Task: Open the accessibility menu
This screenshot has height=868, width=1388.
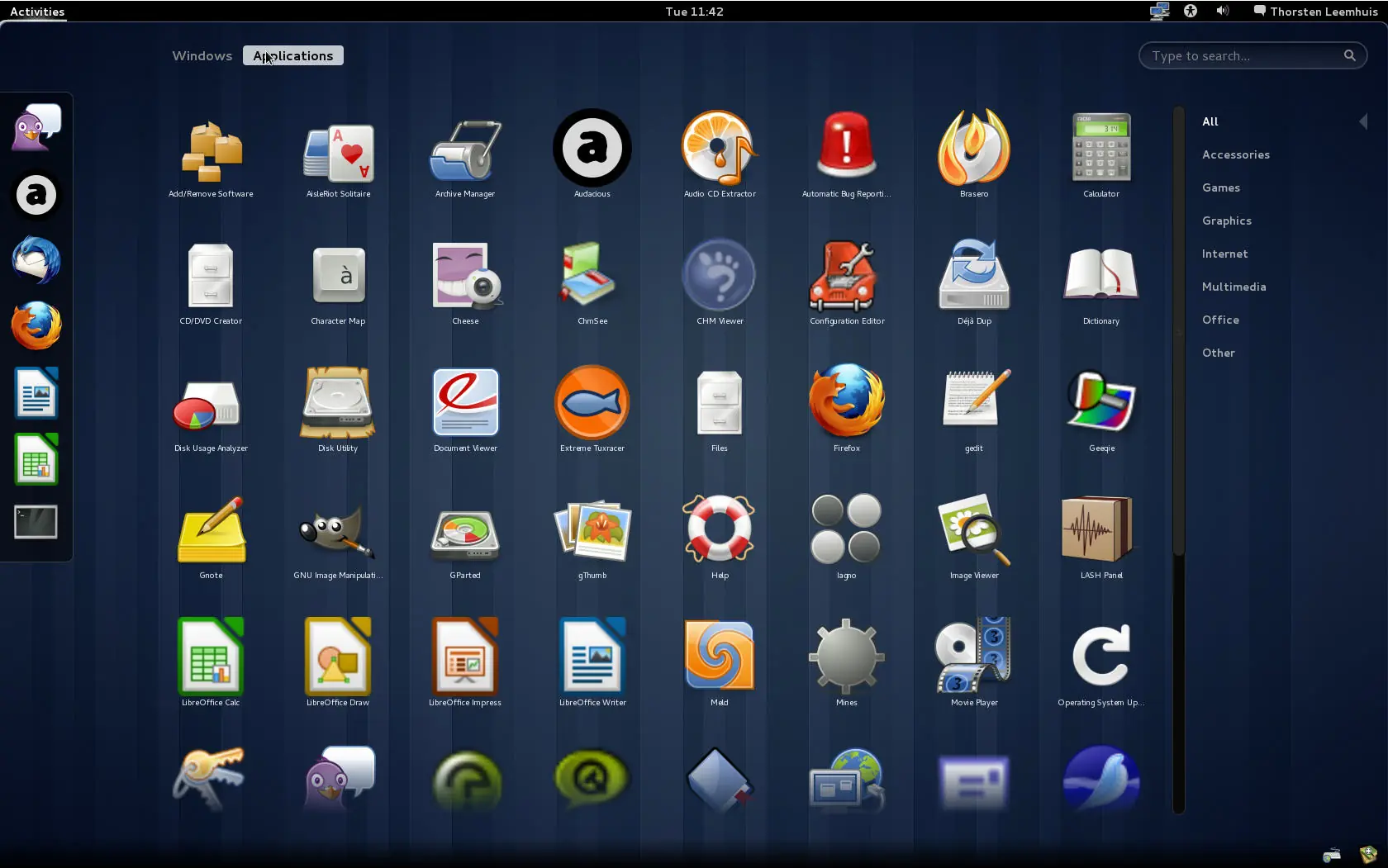Action: point(1190,11)
